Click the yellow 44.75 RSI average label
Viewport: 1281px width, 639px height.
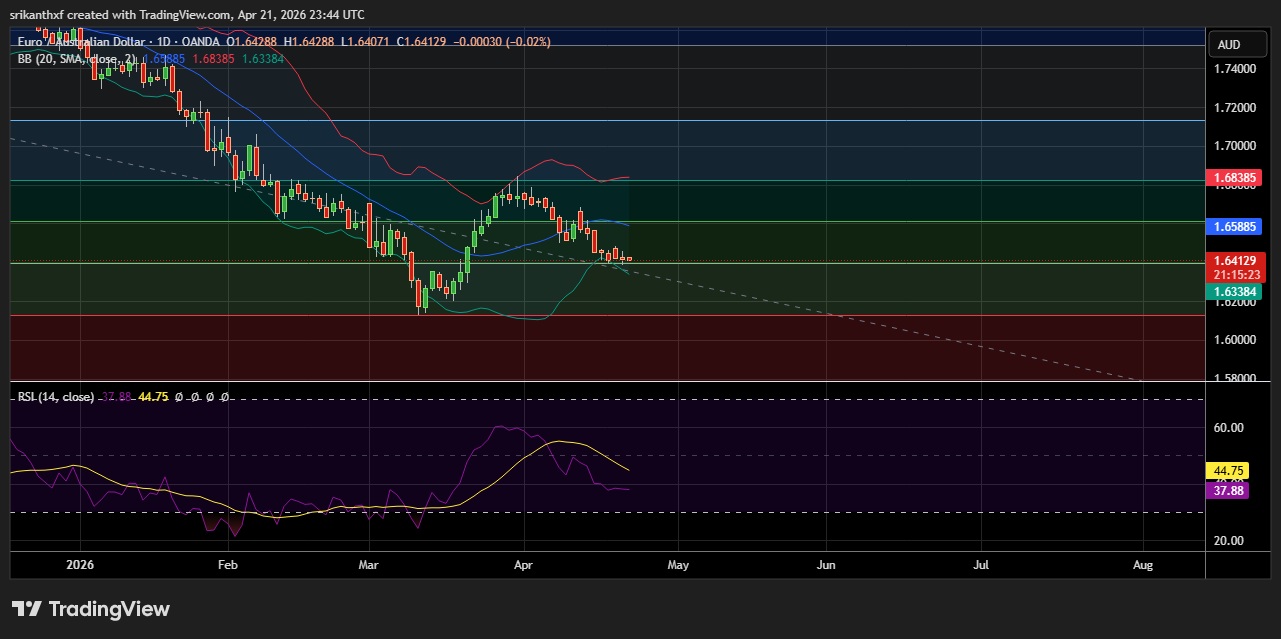[x=1228, y=470]
